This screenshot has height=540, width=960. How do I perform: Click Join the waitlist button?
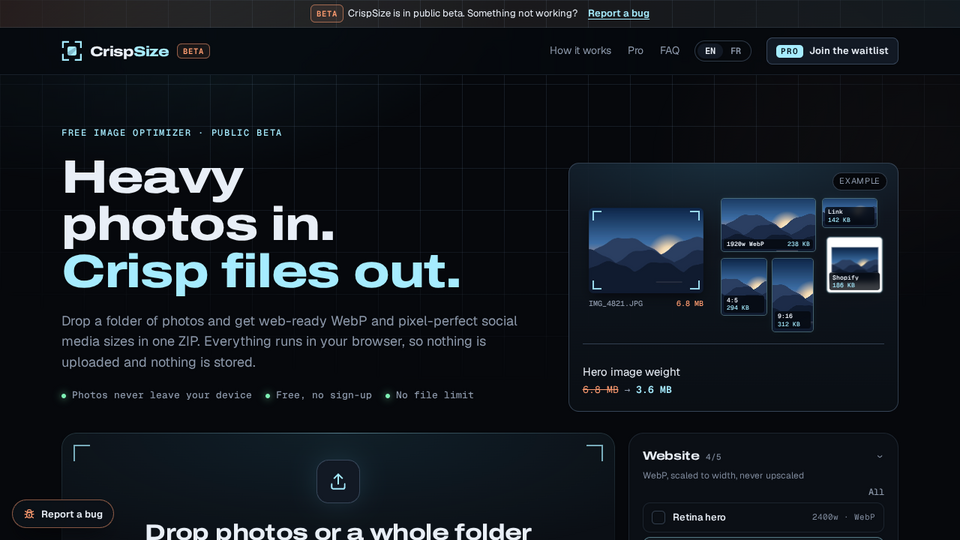(832, 51)
